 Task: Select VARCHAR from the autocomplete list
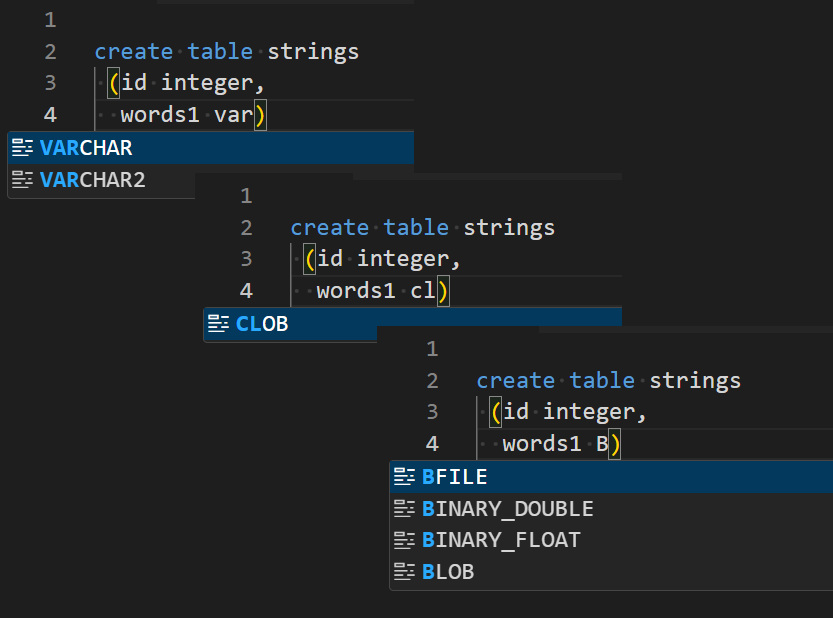pyautogui.click(x=211, y=148)
